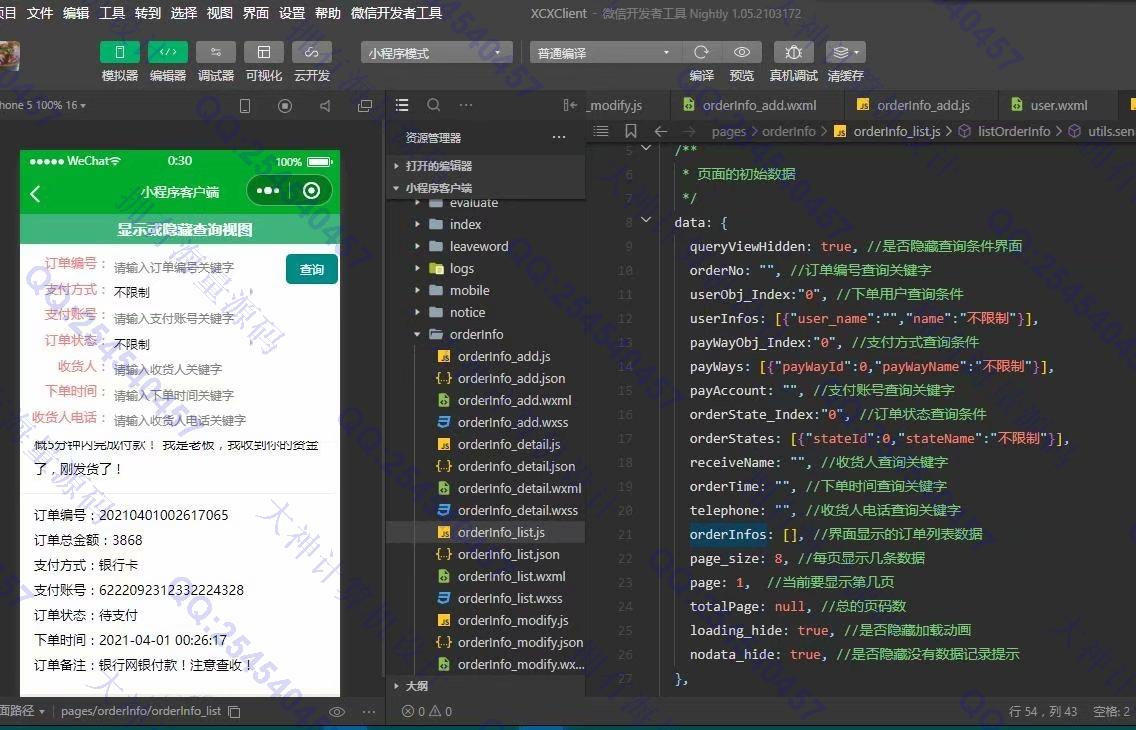Toggle the 可视化 visual panel button
This screenshot has height=730, width=1136.
click(x=264, y=52)
